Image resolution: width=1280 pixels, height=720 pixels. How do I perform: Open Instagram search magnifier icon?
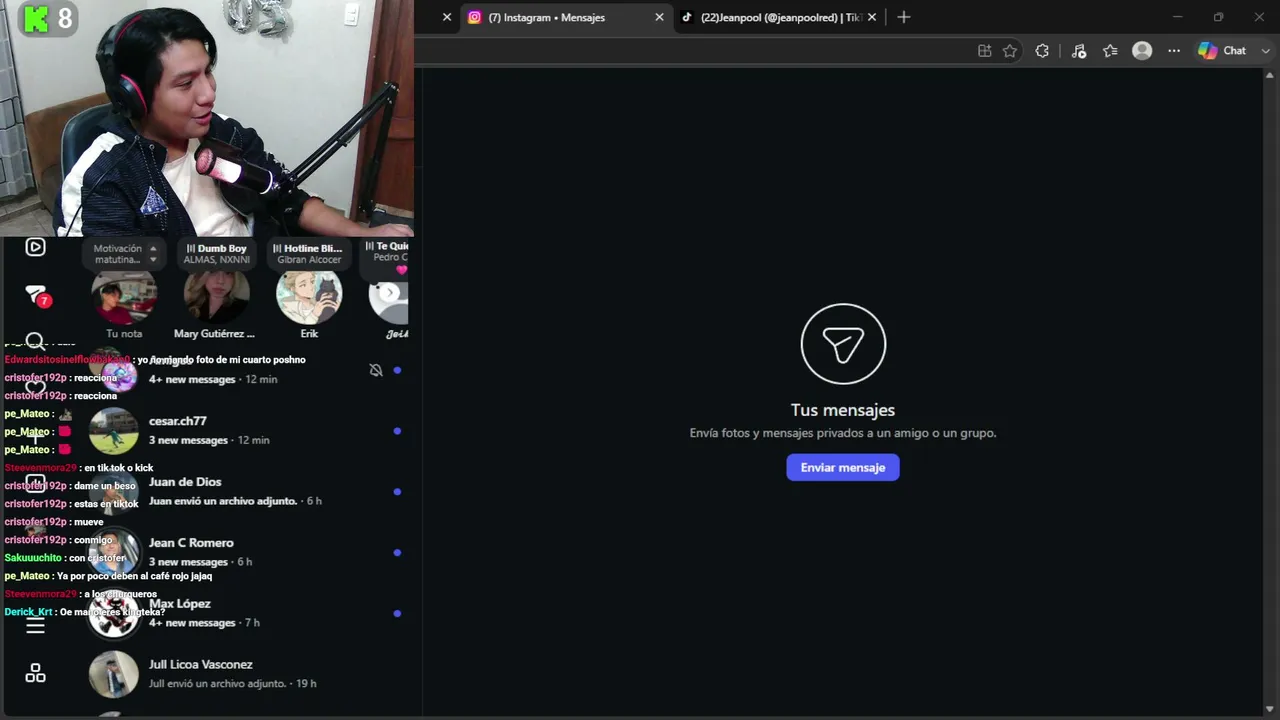click(x=35, y=342)
